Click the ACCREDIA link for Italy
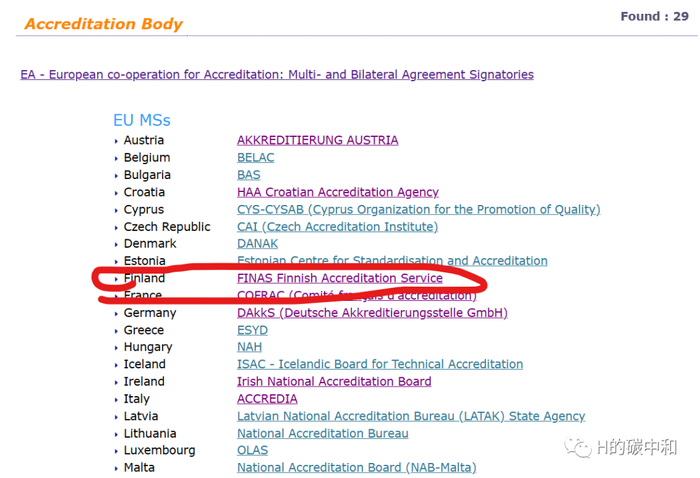This screenshot has width=700, height=478. [267, 399]
